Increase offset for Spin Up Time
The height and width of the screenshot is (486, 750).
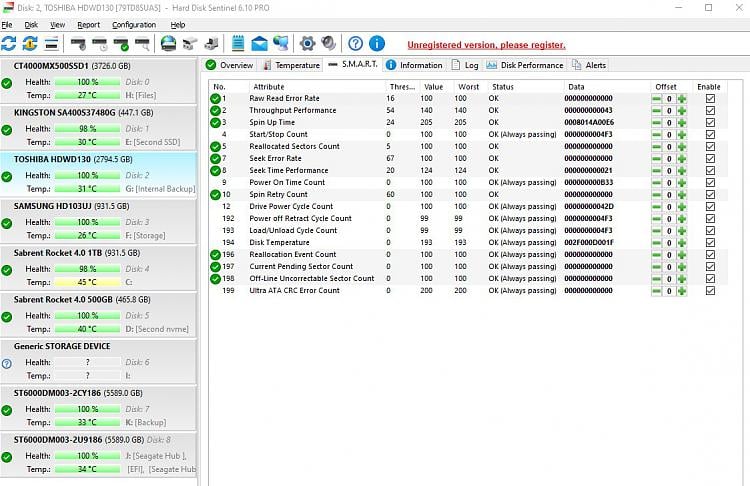(x=682, y=122)
